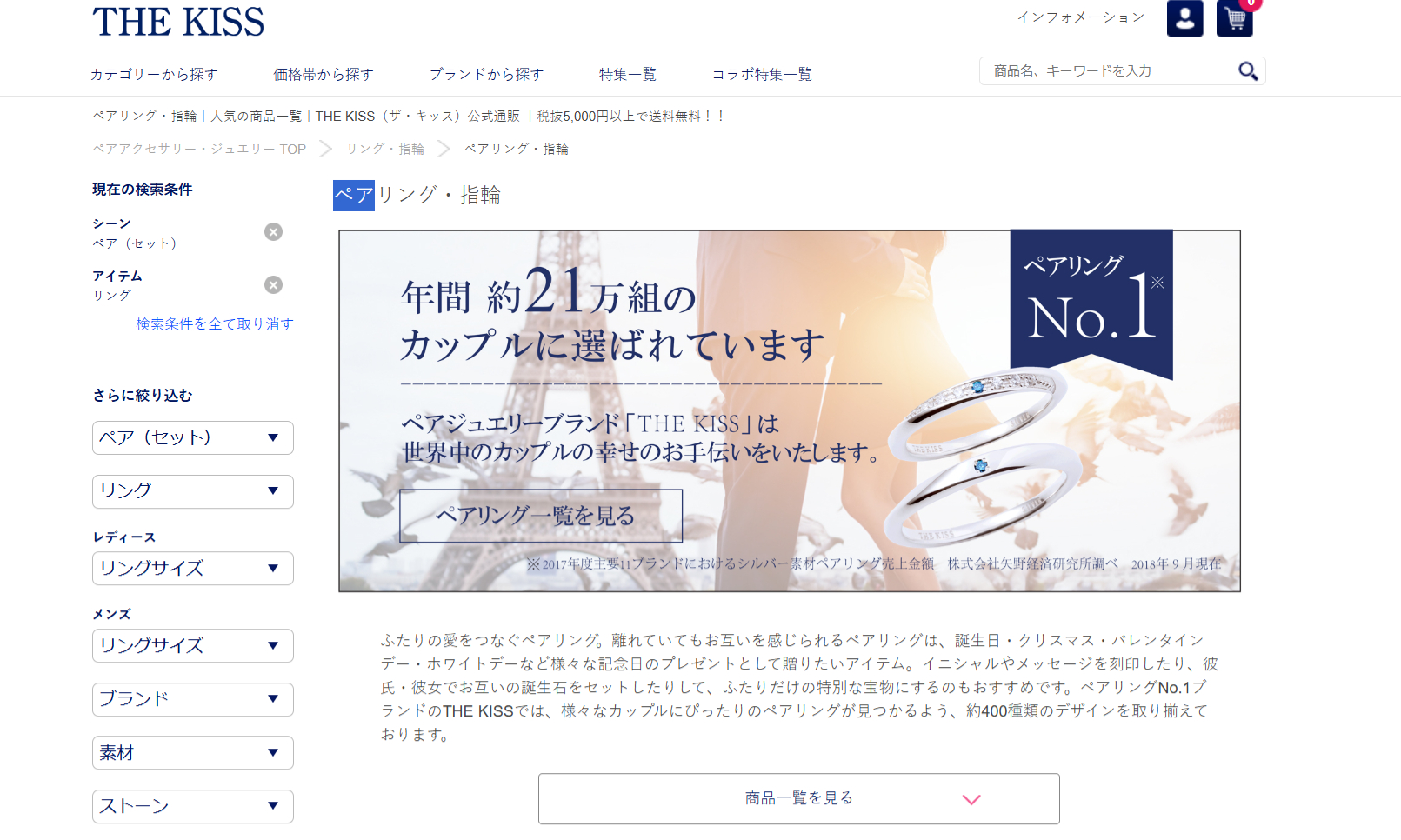Open the ブランドから探す menu
Viewport: 1401px width, 840px height.
point(487,75)
